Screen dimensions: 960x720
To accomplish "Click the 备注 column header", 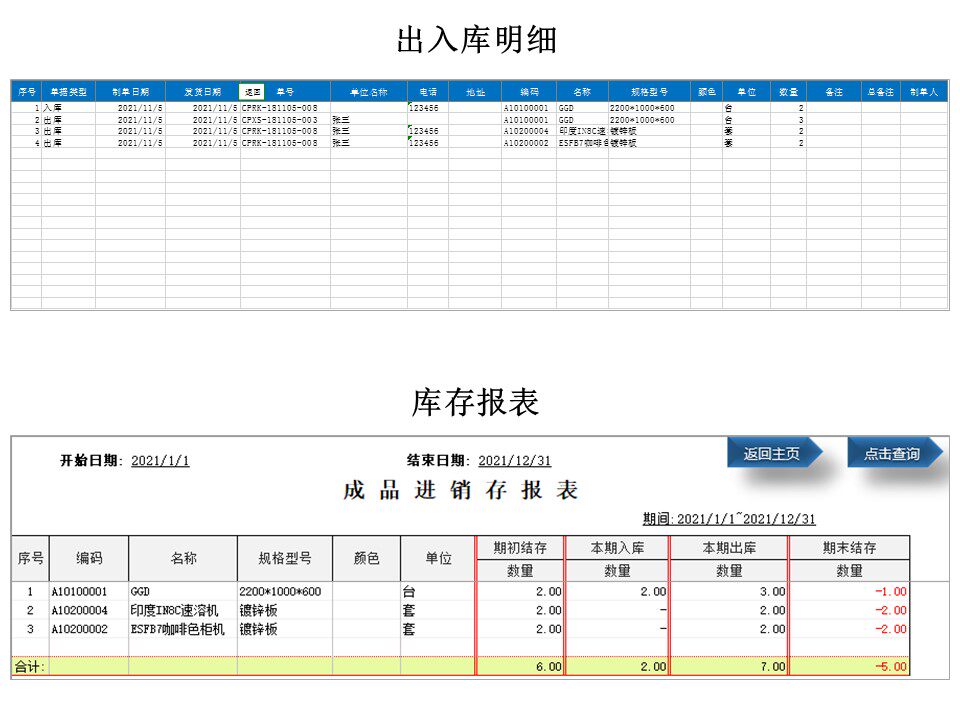I will [834, 92].
